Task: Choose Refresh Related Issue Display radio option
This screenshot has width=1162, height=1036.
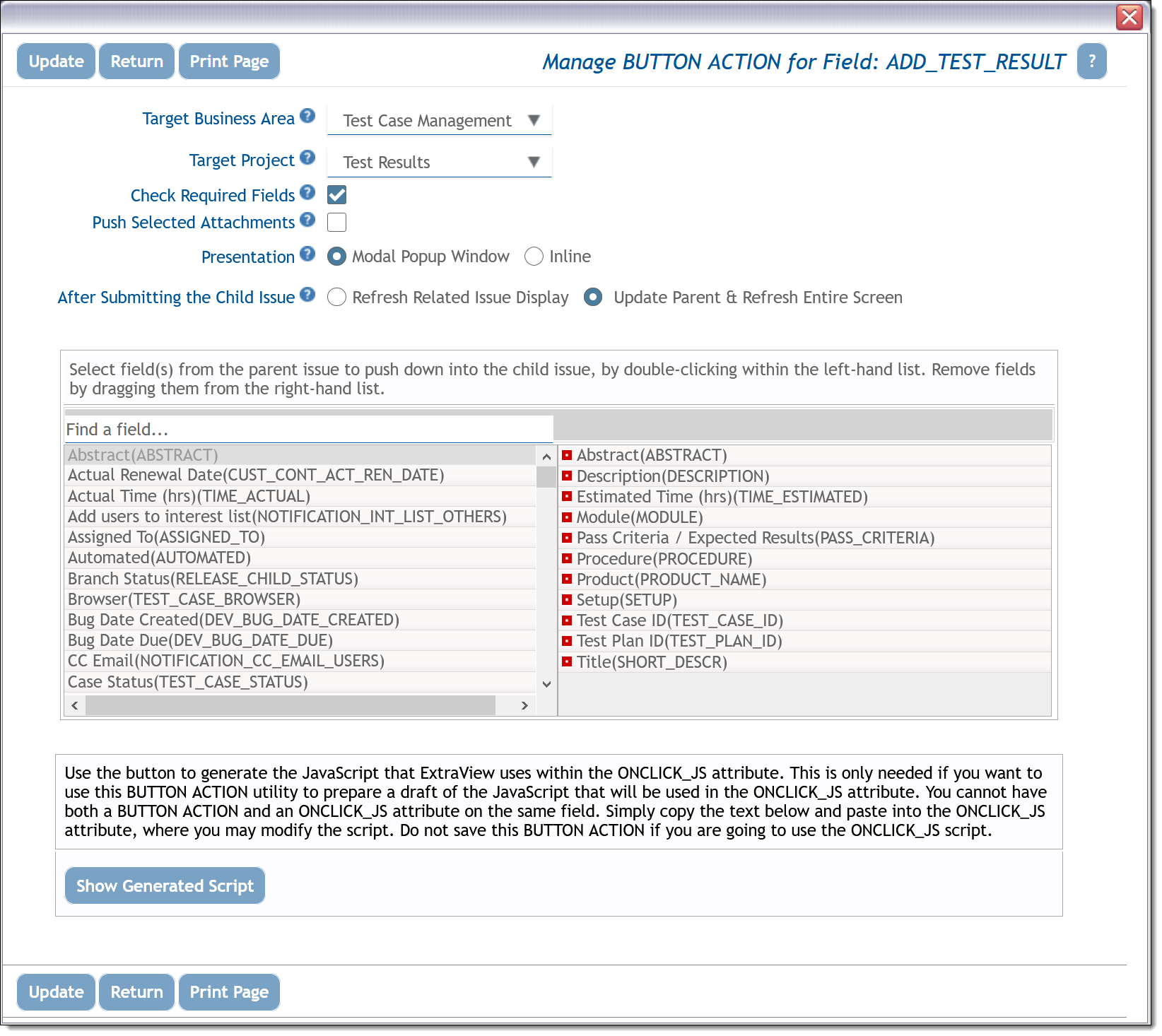Action: [337, 298]
